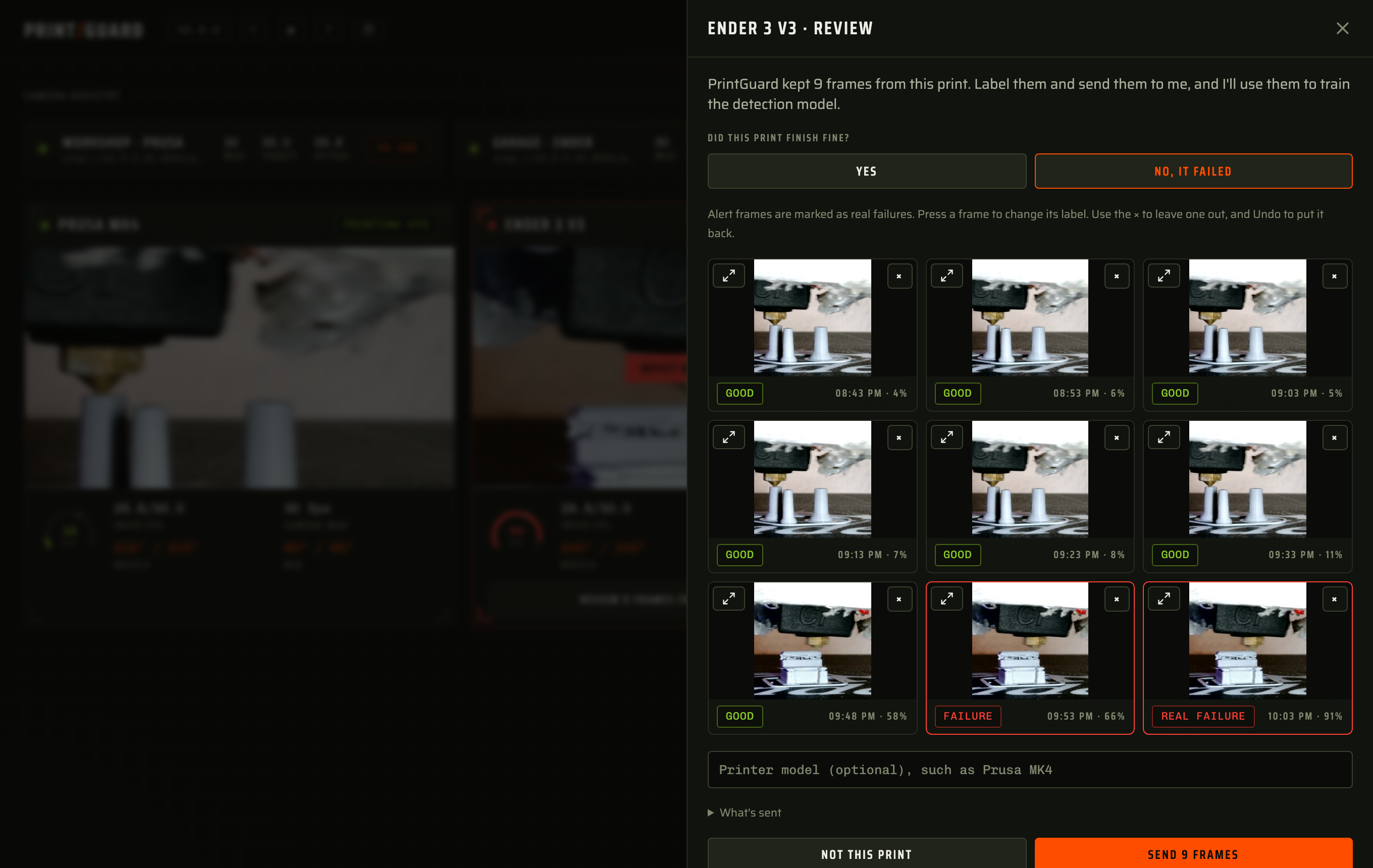Toggle the REAL FAILURE label on 10:03 PM frame
The width and height of the screenshot is (1373, 868).
tap(1203, 716)
